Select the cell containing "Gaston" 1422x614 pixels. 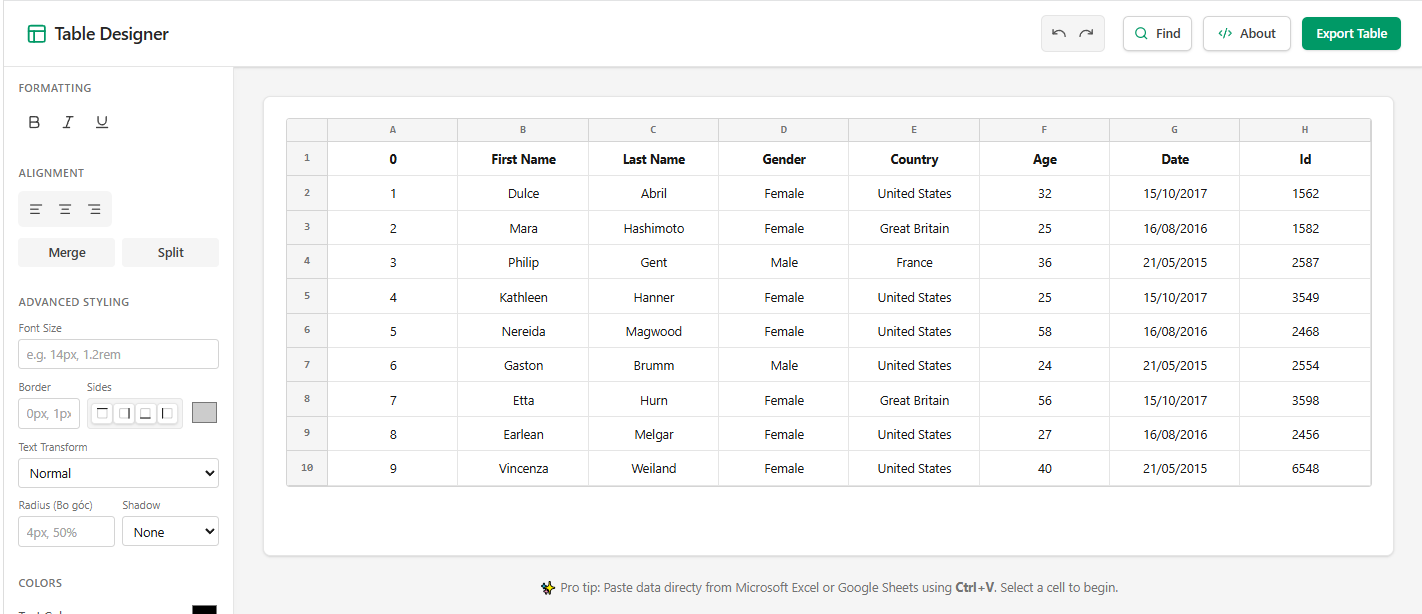click(523, 366)
